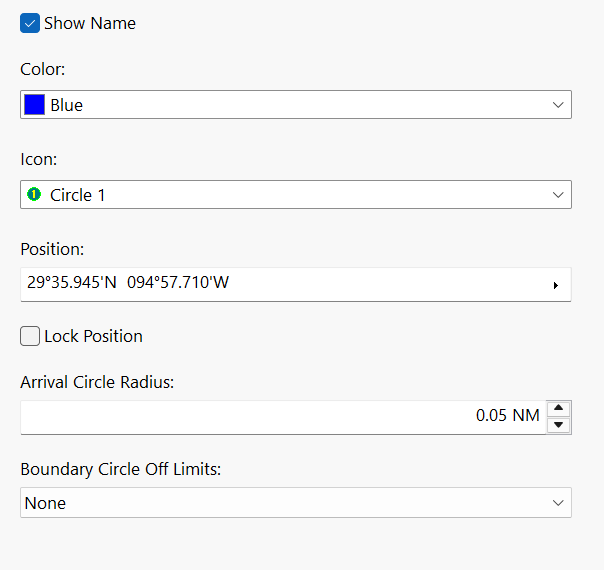604x570 pixels.
Task: Open the Icon dropdown arrow
Action: pyautogui.click(x=558, y=195)
